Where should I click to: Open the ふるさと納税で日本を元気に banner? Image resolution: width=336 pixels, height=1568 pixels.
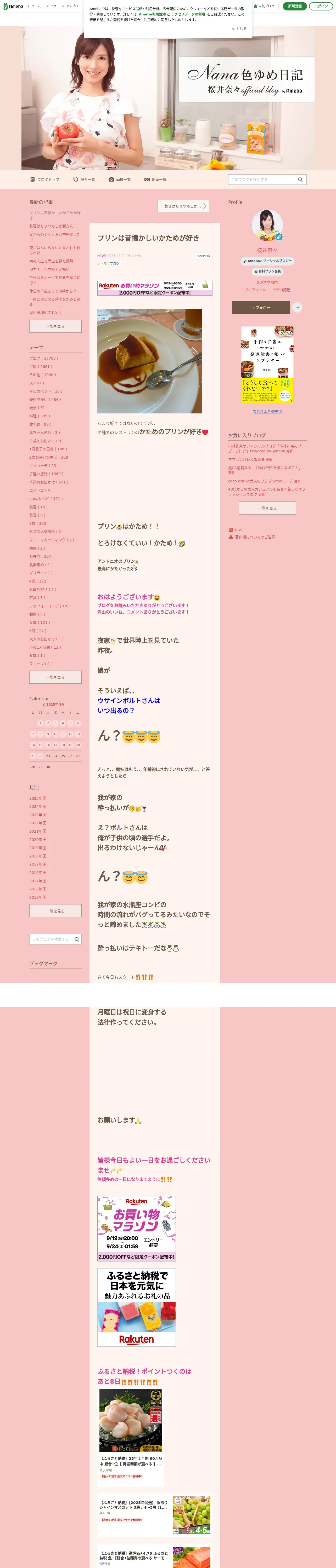coord(137,1307)
